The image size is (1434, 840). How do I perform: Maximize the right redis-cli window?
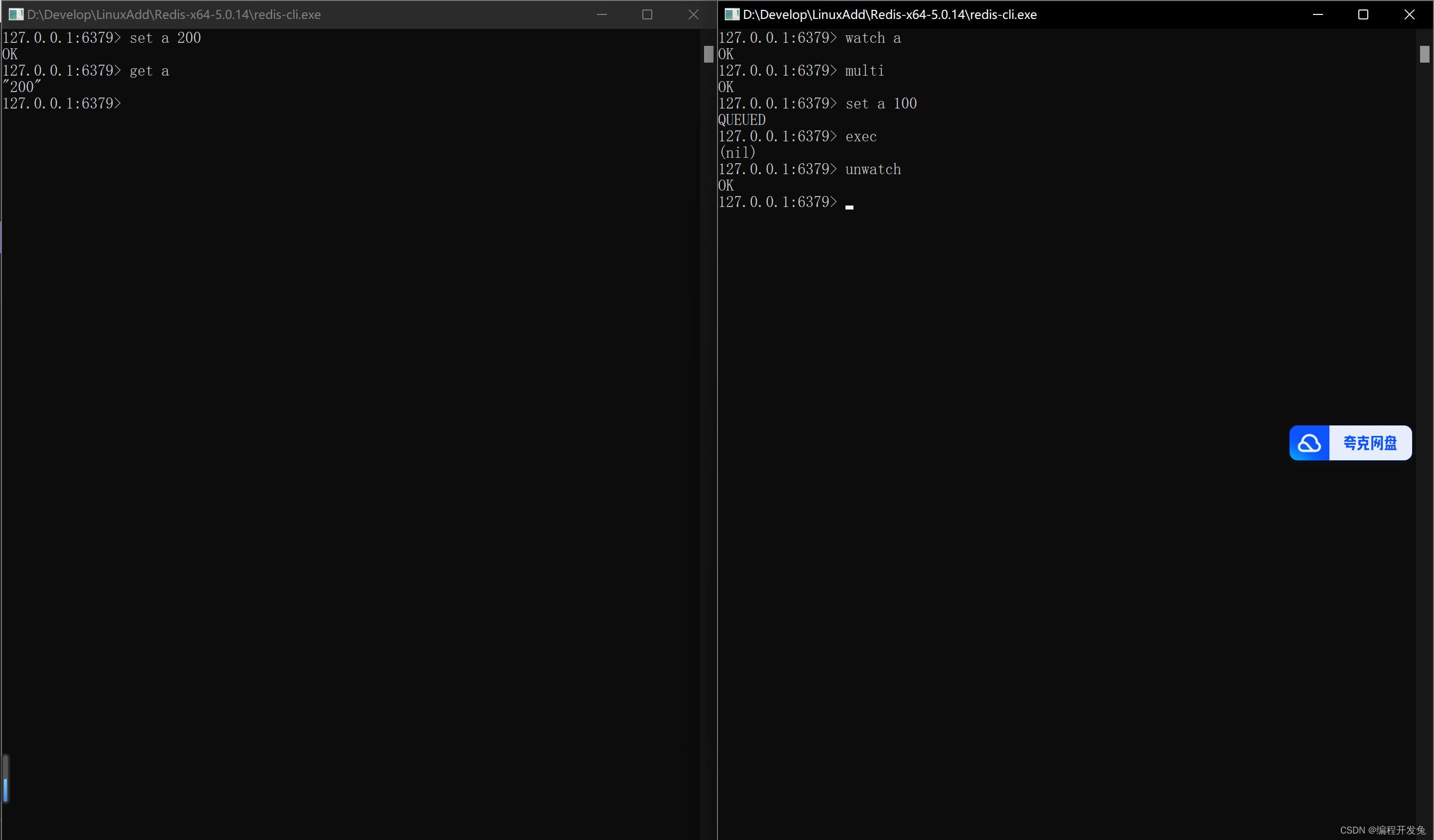(x=1363, y=14)
